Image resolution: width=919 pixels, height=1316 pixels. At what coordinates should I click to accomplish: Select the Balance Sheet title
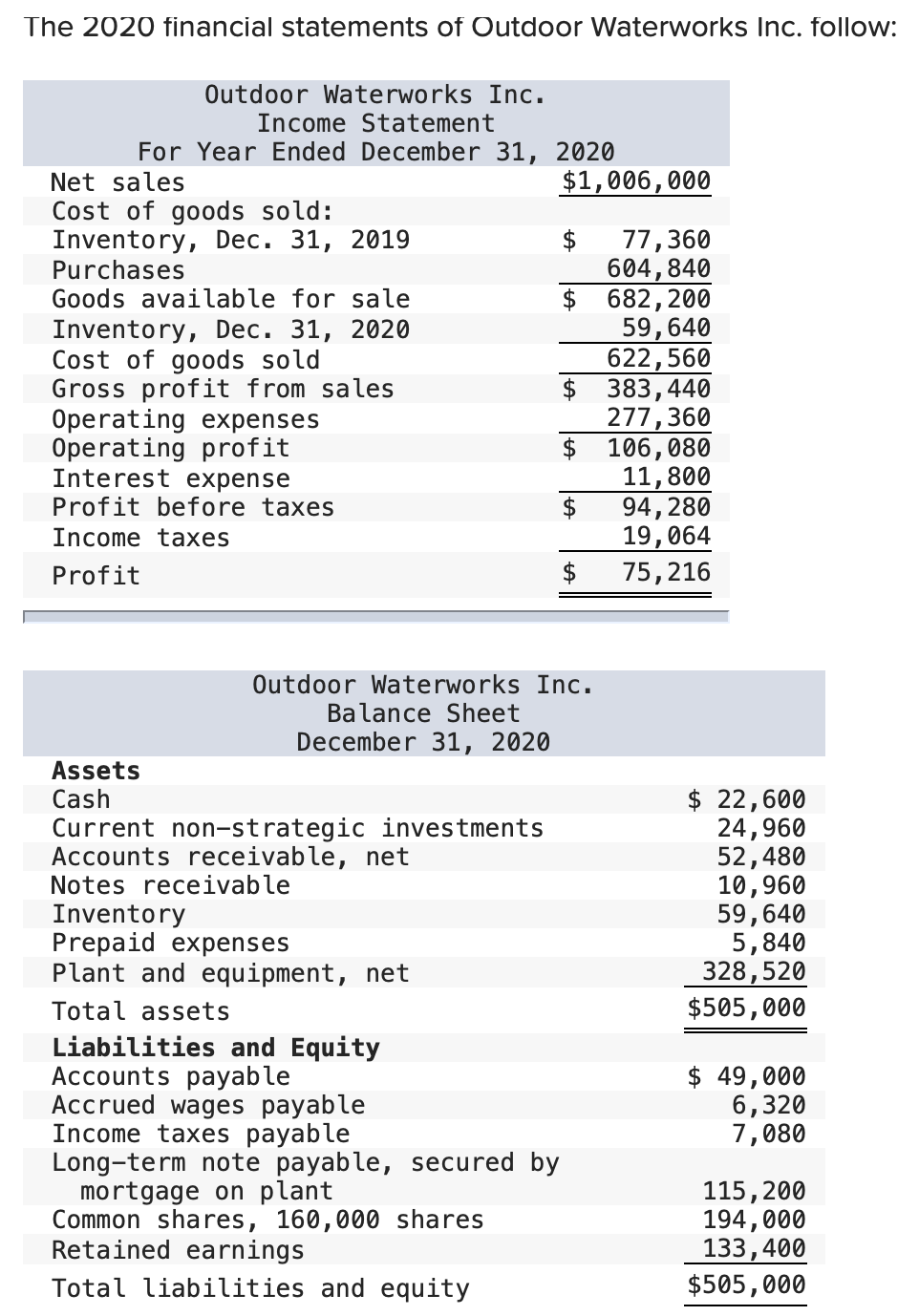coord(423,712)
